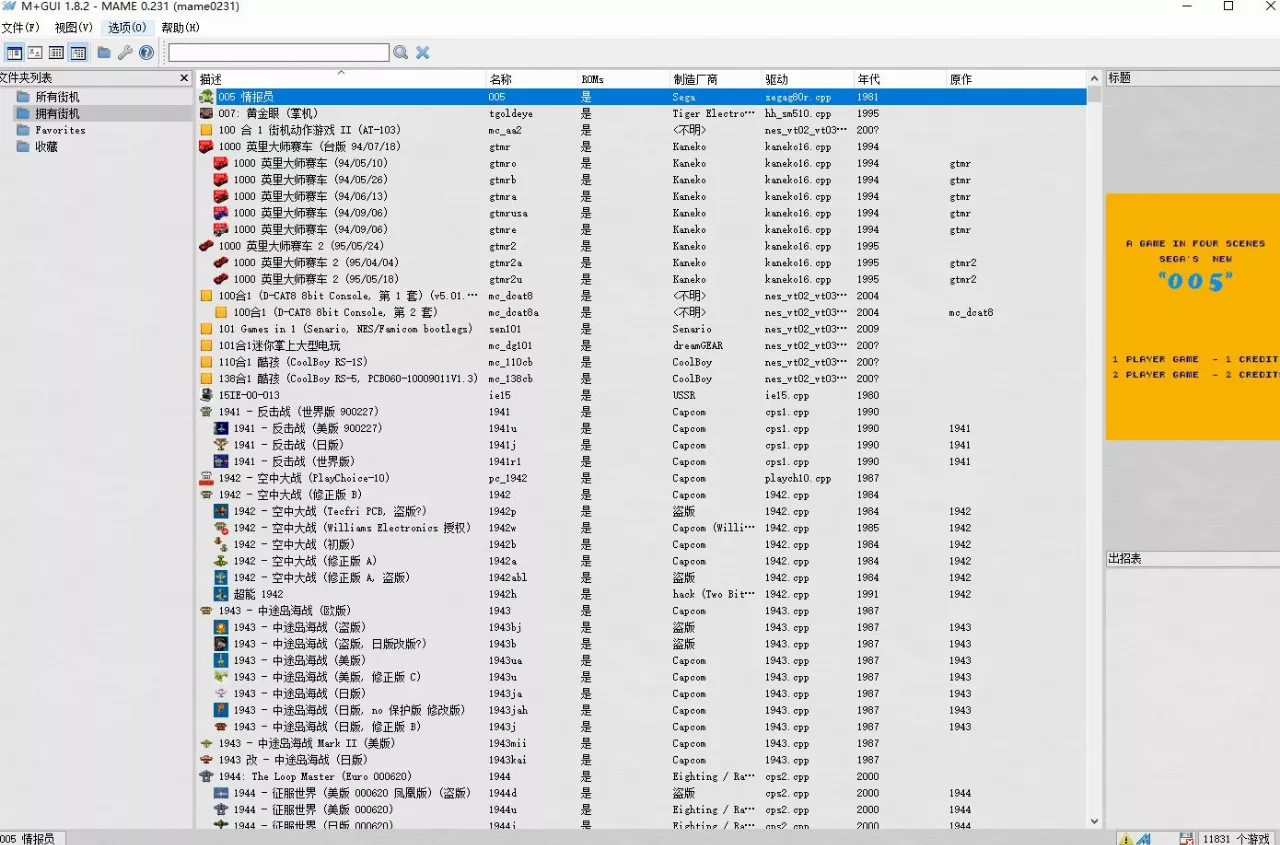Screen dimensions: 1280x845
Task: Click the search text input field
Action: point(279,53)
